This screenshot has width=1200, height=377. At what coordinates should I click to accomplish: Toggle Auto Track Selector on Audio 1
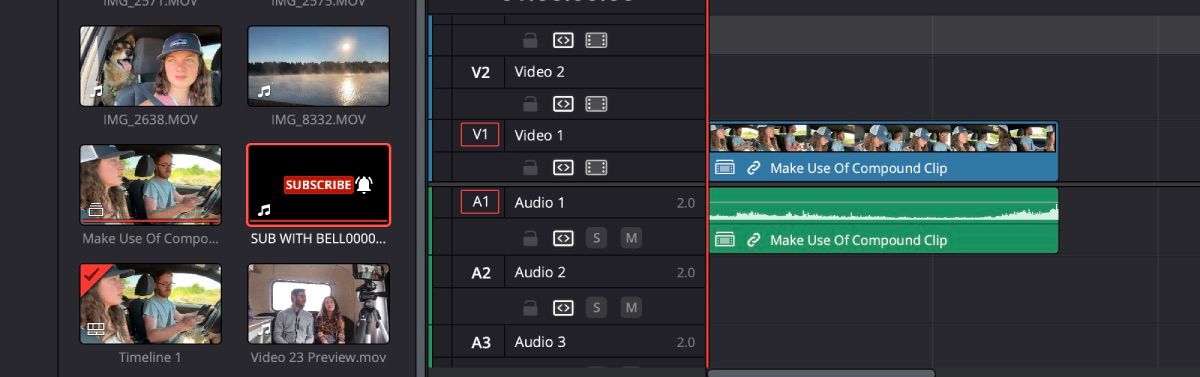[x=563, y=238]
